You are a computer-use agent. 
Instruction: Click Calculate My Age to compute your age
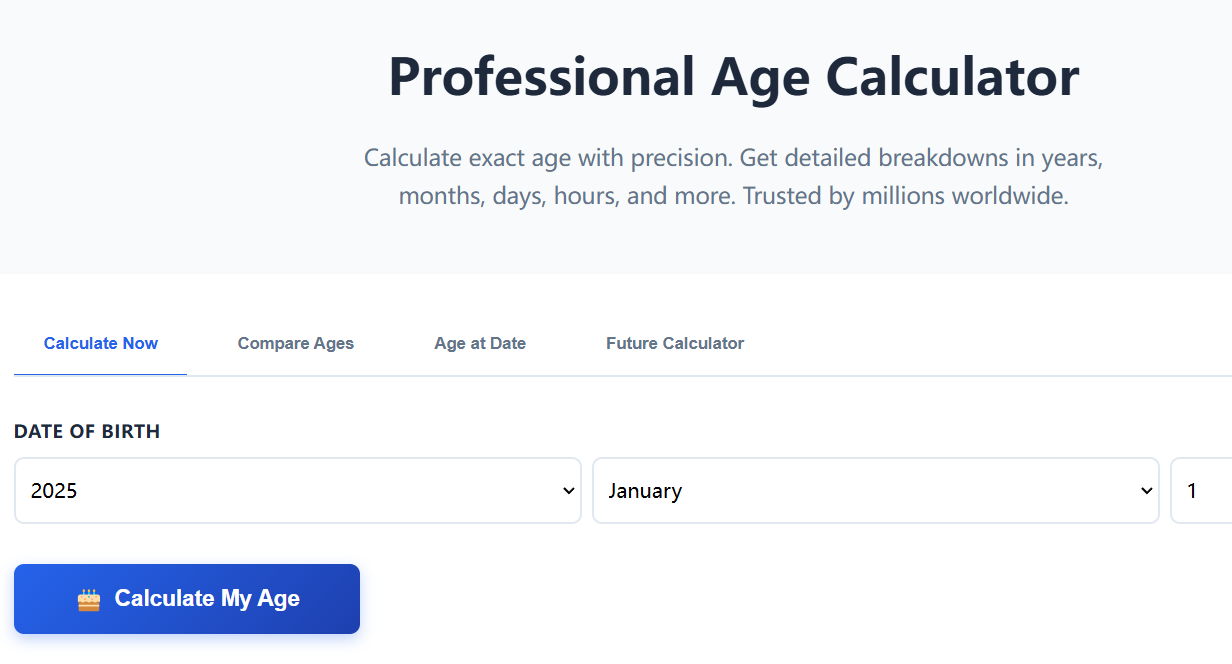click(x=187, y=598)
